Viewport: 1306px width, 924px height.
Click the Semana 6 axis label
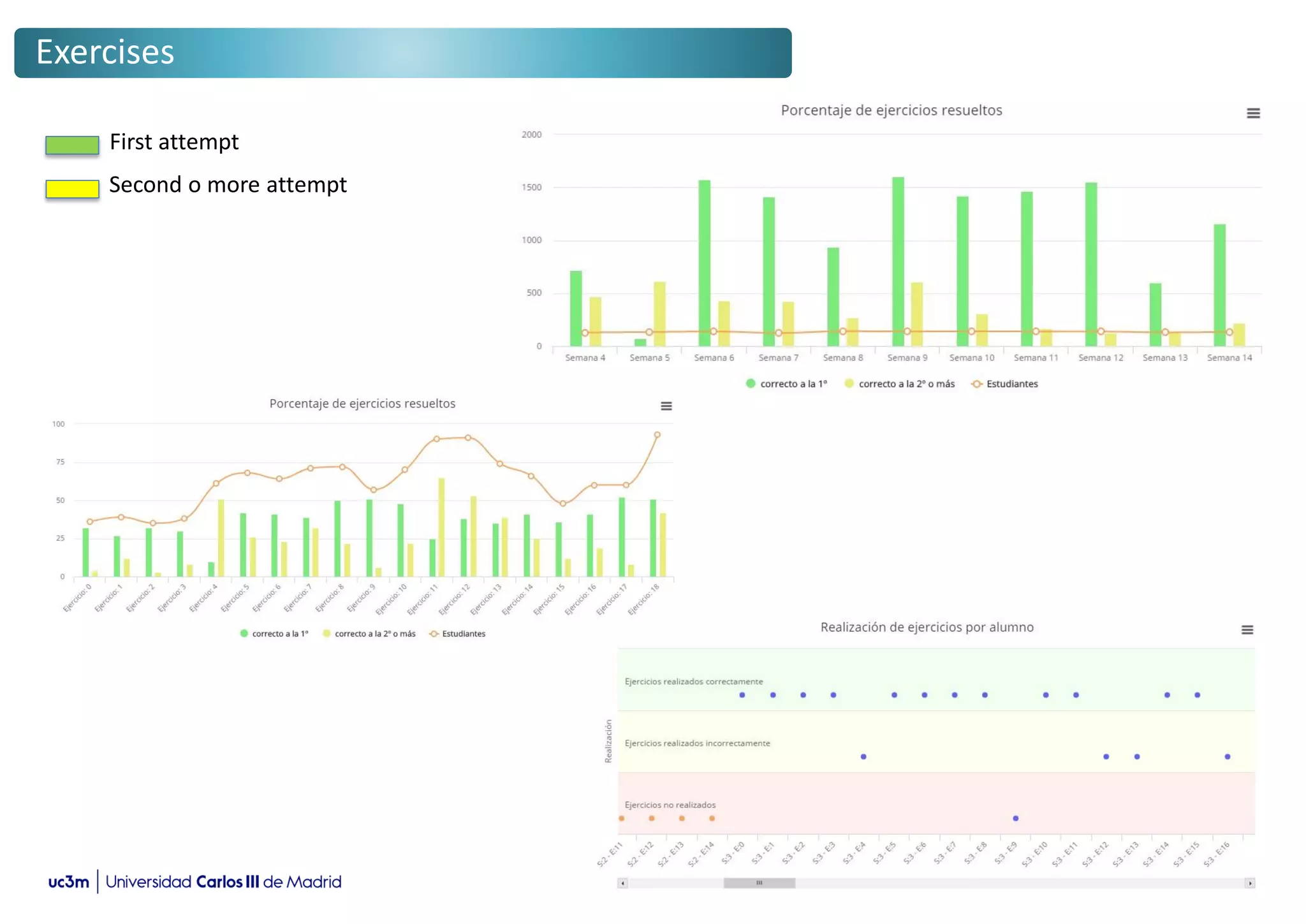click(714, 358)
